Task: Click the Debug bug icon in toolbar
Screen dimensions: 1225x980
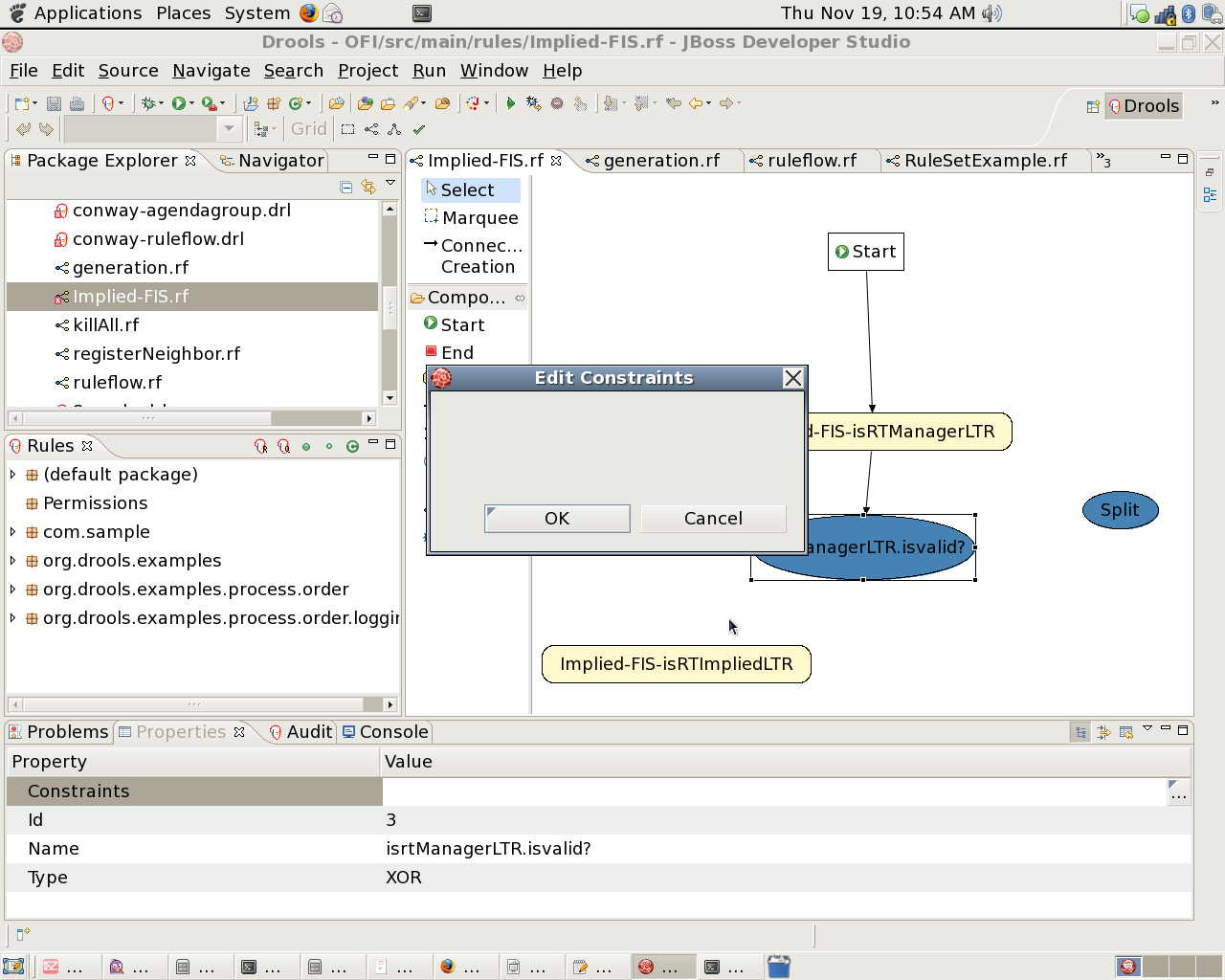Action: (x=148, y=103)
